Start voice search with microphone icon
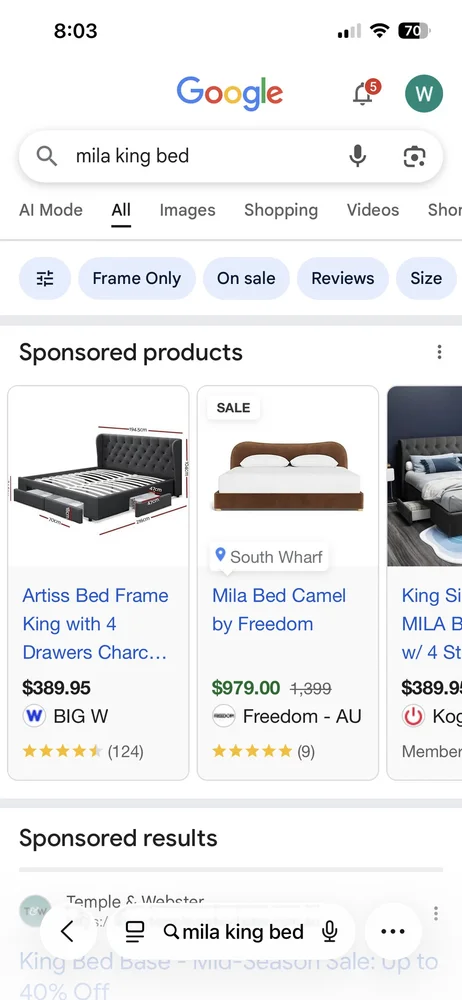Screen dimensions: 462x1000 click(358, 156)
